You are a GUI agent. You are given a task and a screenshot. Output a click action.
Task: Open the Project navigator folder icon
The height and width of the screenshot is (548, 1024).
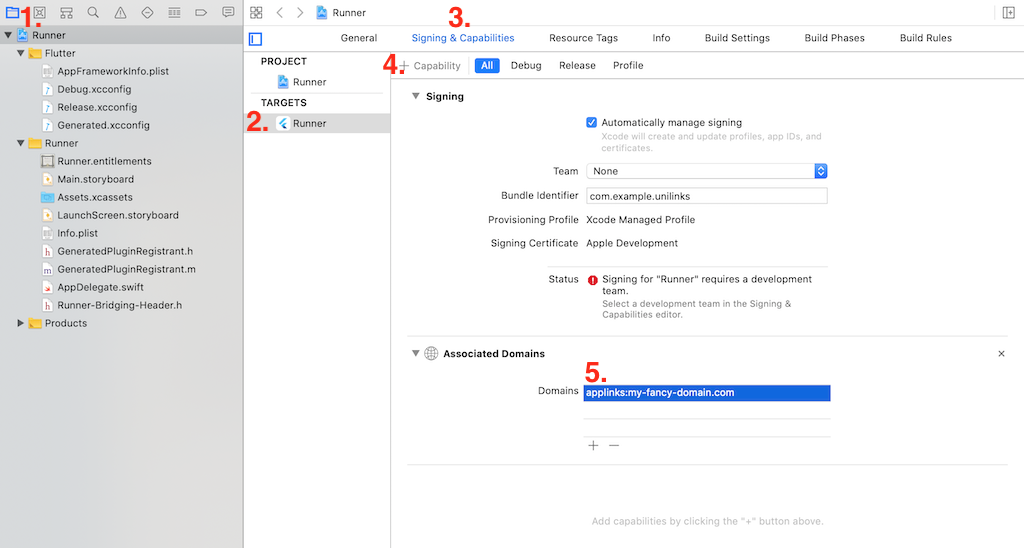pos(12,12)
